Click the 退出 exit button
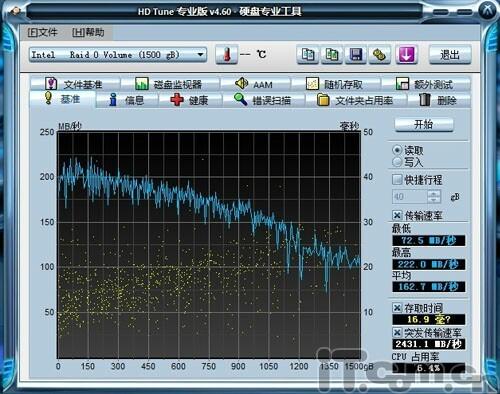This screenshot has width=500, height=394. click(450, 54)
